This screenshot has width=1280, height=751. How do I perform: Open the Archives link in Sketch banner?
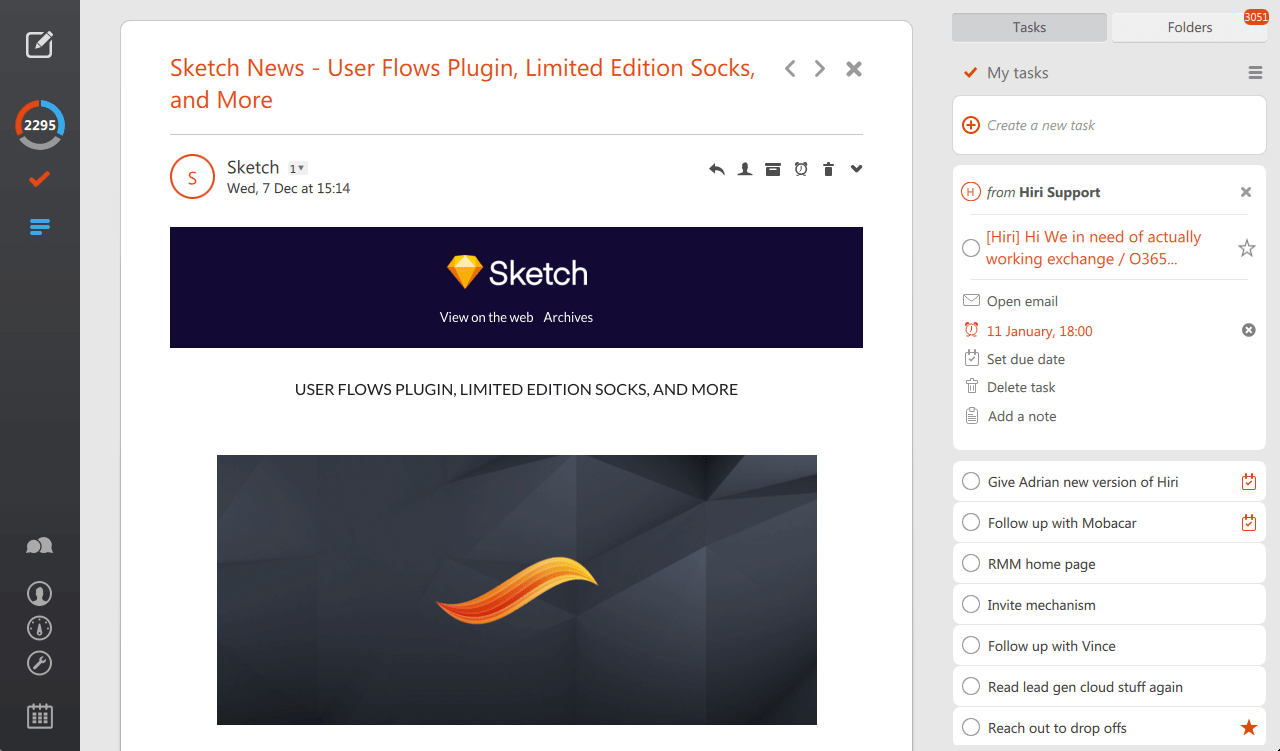pyautogui.click(x=568, y=317)
